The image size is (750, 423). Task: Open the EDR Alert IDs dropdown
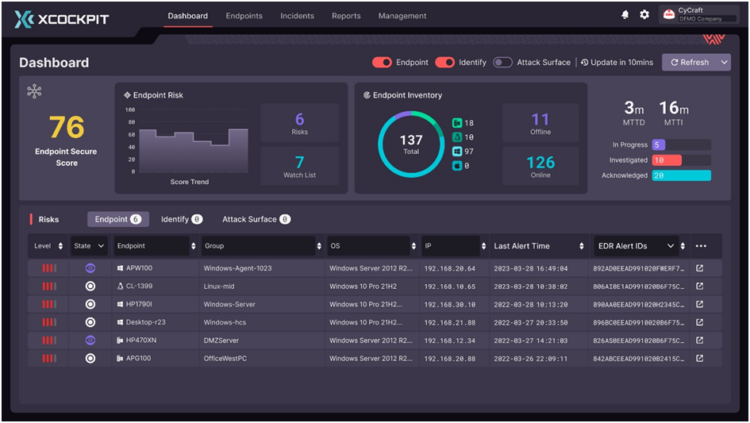pos(670,246)
